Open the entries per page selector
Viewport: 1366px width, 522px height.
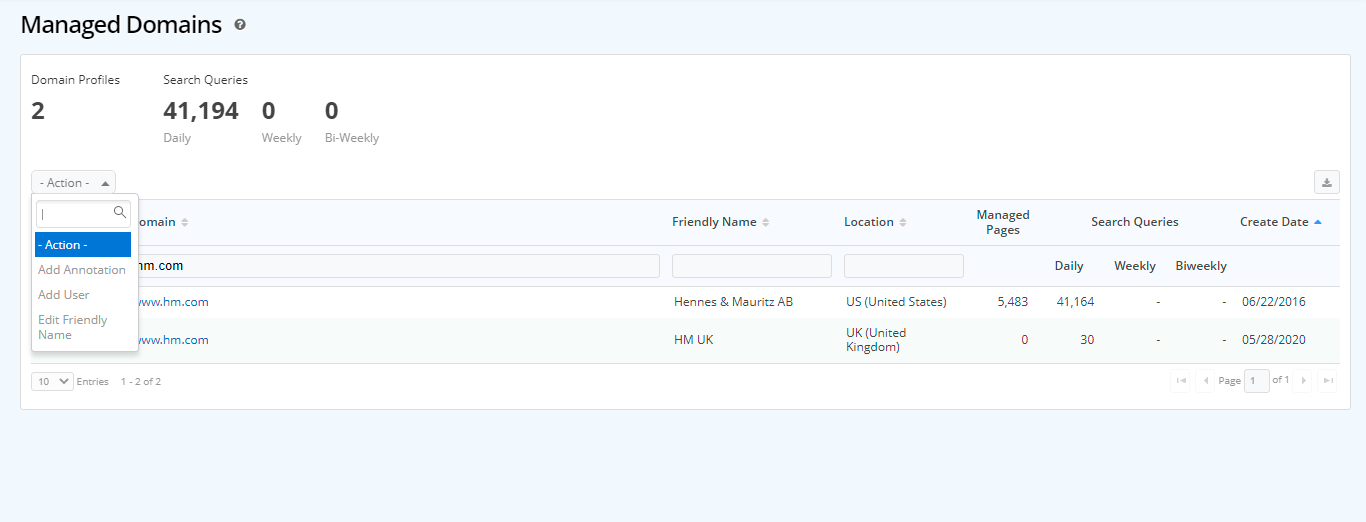(52, 381)
